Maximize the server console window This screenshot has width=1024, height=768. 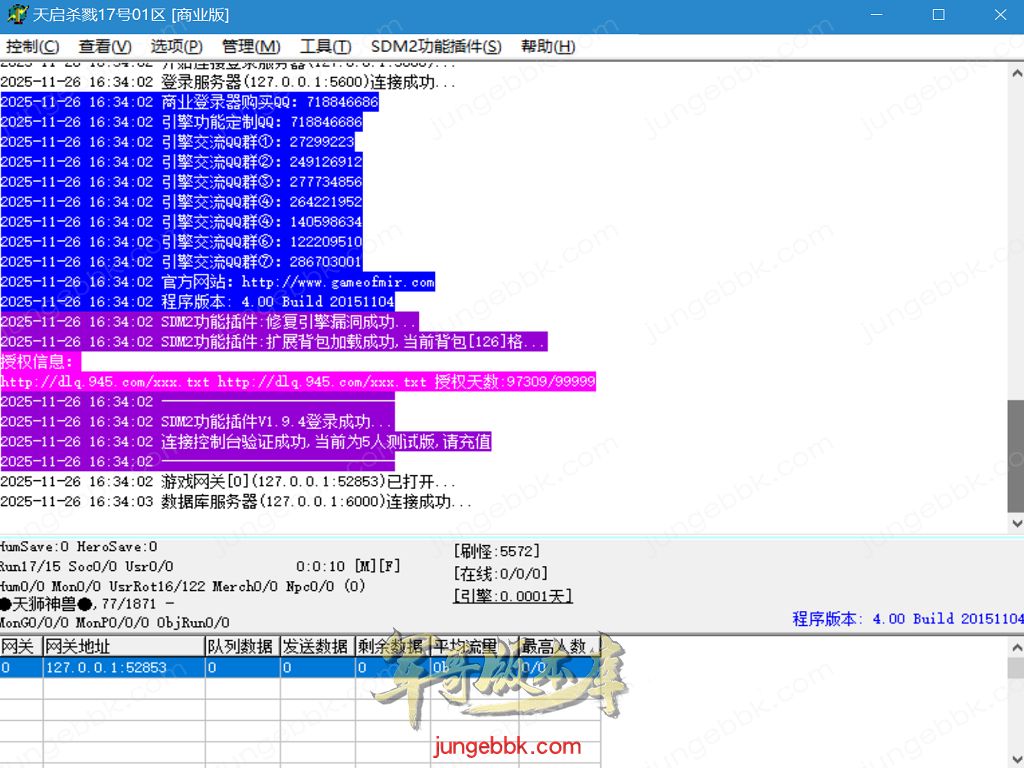pos(938,15)
